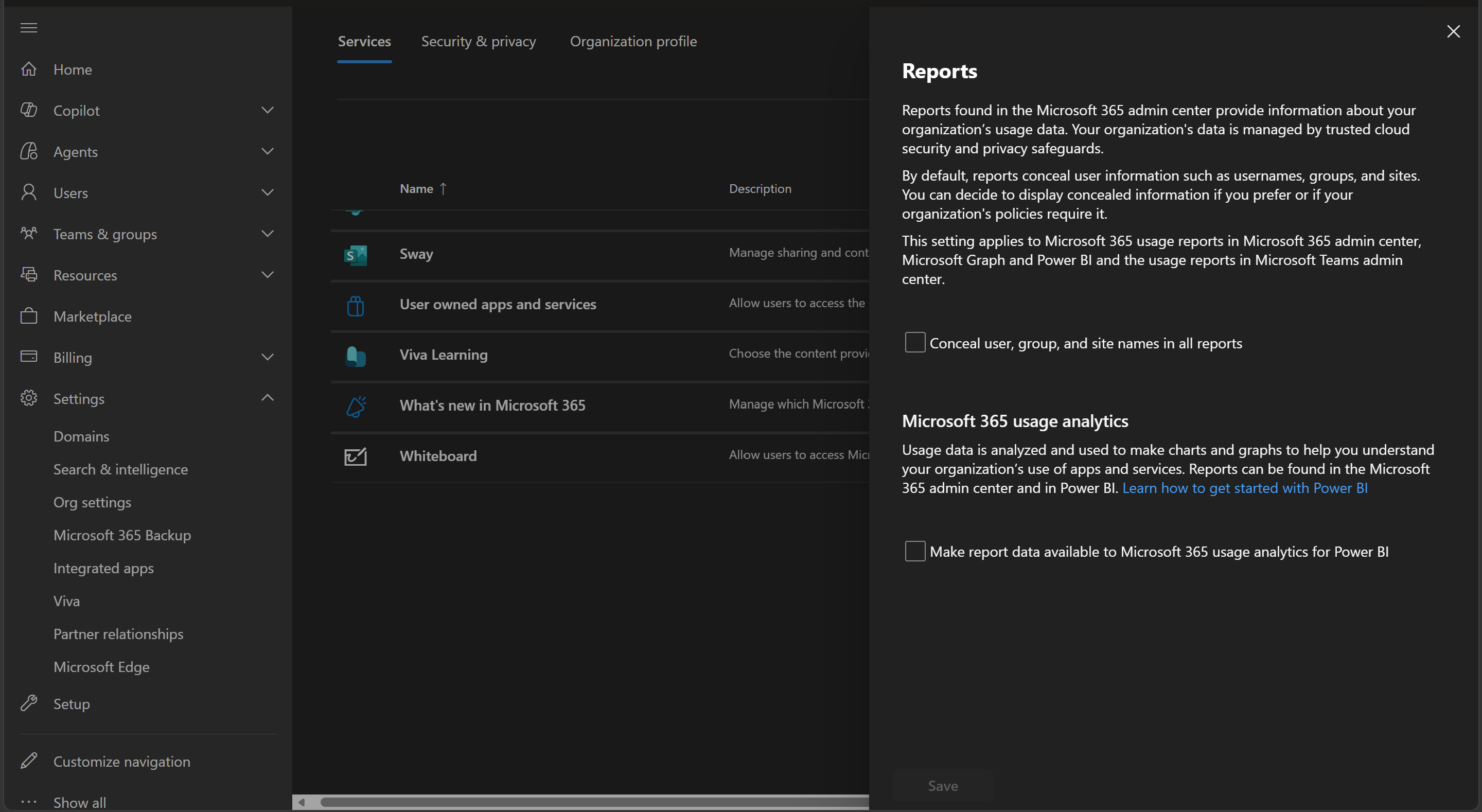Click Home label in navigation
The image size is (1482, 812).
click(73, 69)
